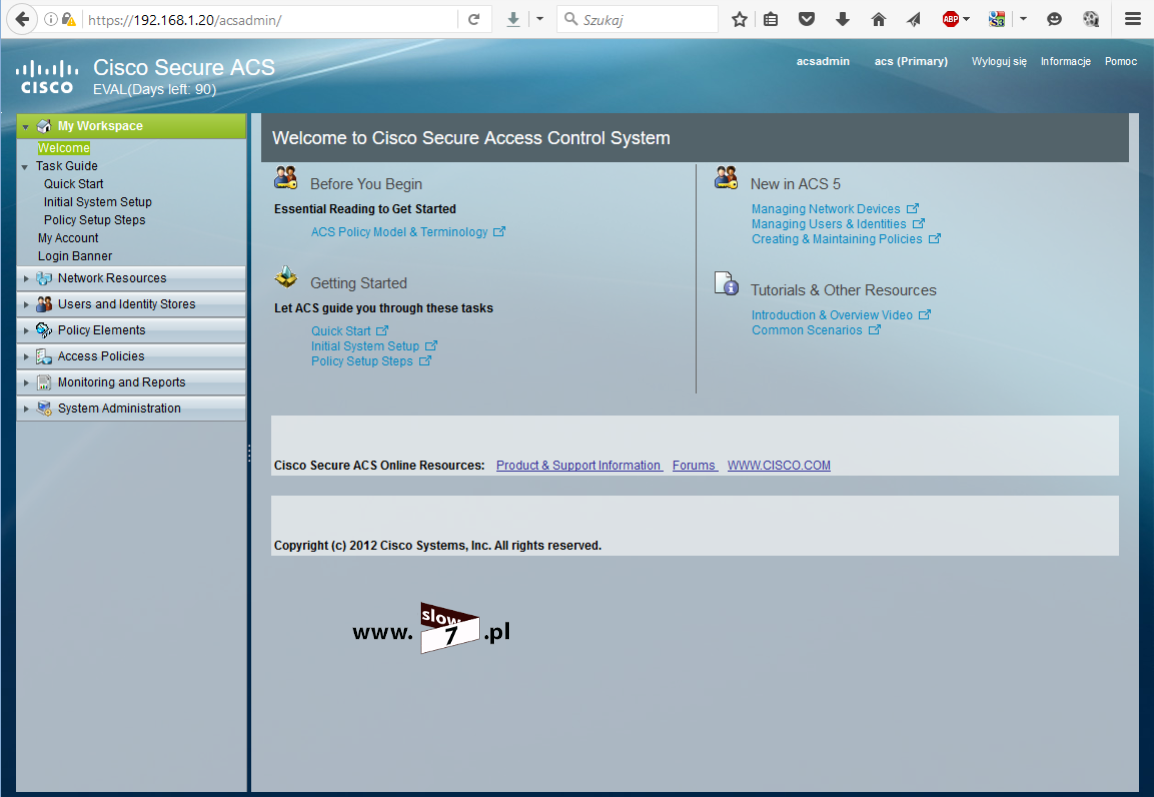1154x797 pixels.
Task: Open the ABP dropdown arrow
Action: tap(966, 19)
